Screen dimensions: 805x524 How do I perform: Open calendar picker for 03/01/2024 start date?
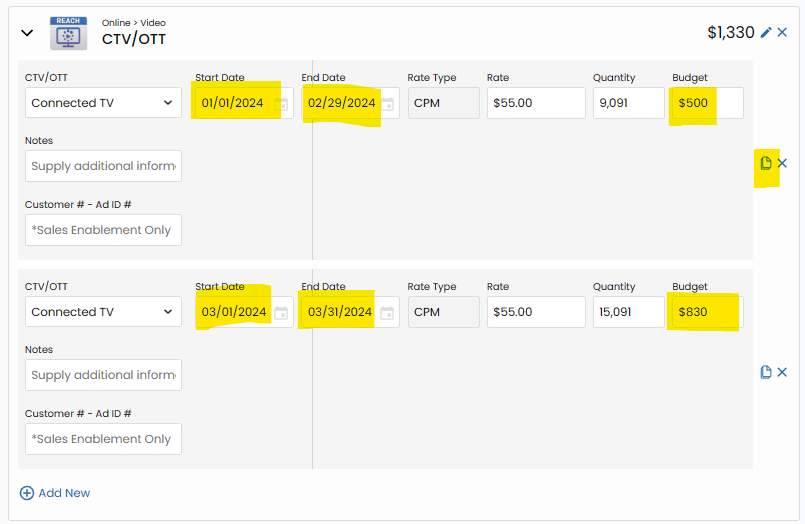tap(282, 312)
